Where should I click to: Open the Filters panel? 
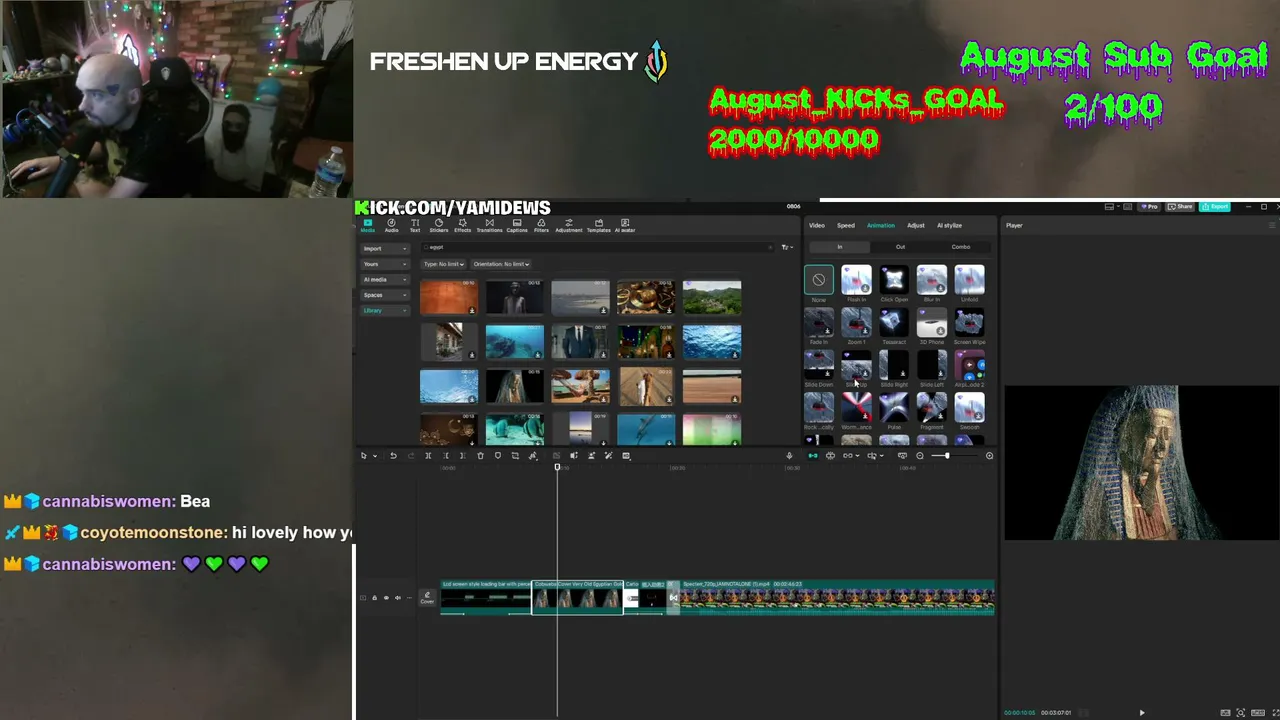click(541, 225)
